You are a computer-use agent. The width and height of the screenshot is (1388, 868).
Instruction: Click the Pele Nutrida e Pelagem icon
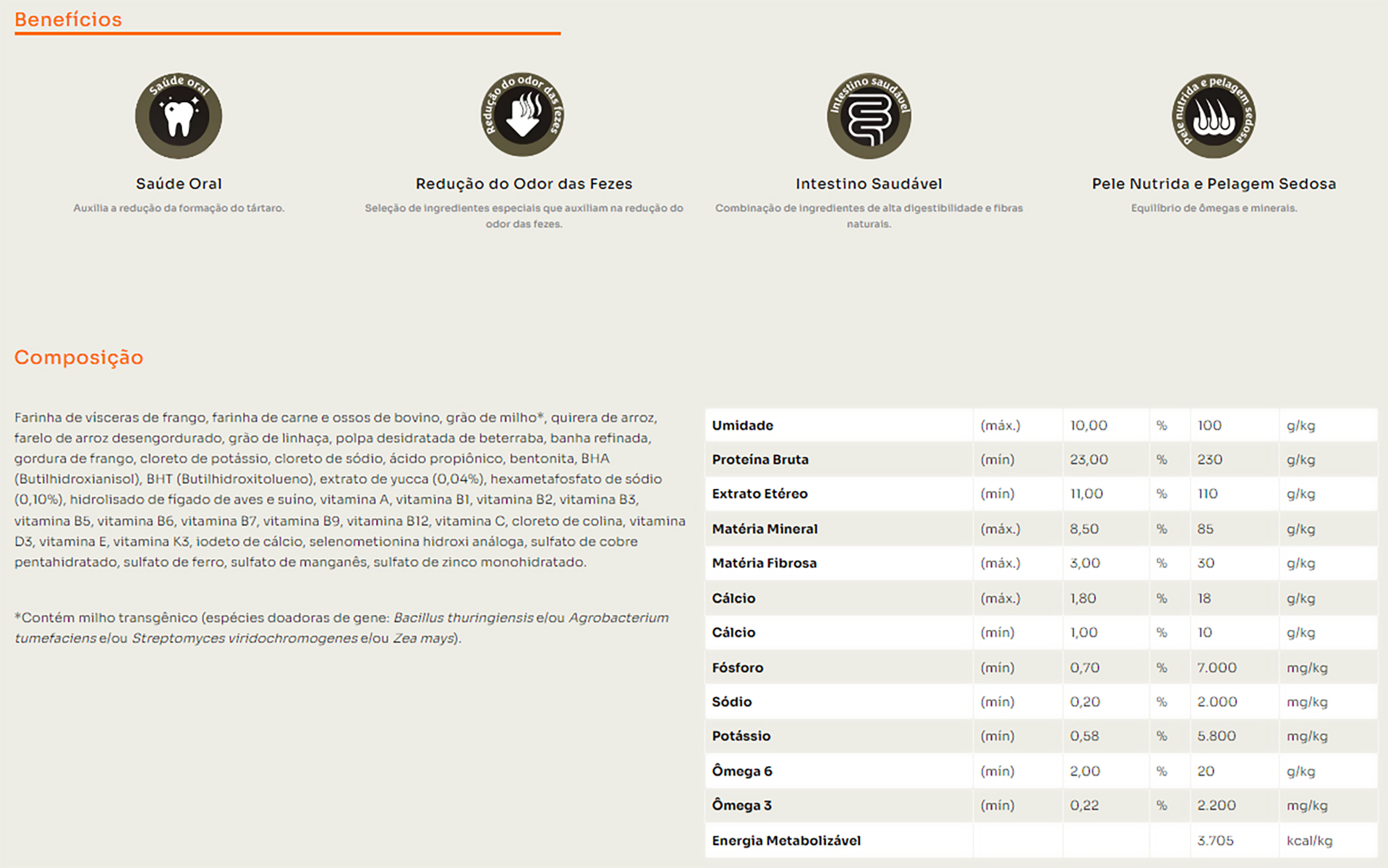tap(1214, 116)
